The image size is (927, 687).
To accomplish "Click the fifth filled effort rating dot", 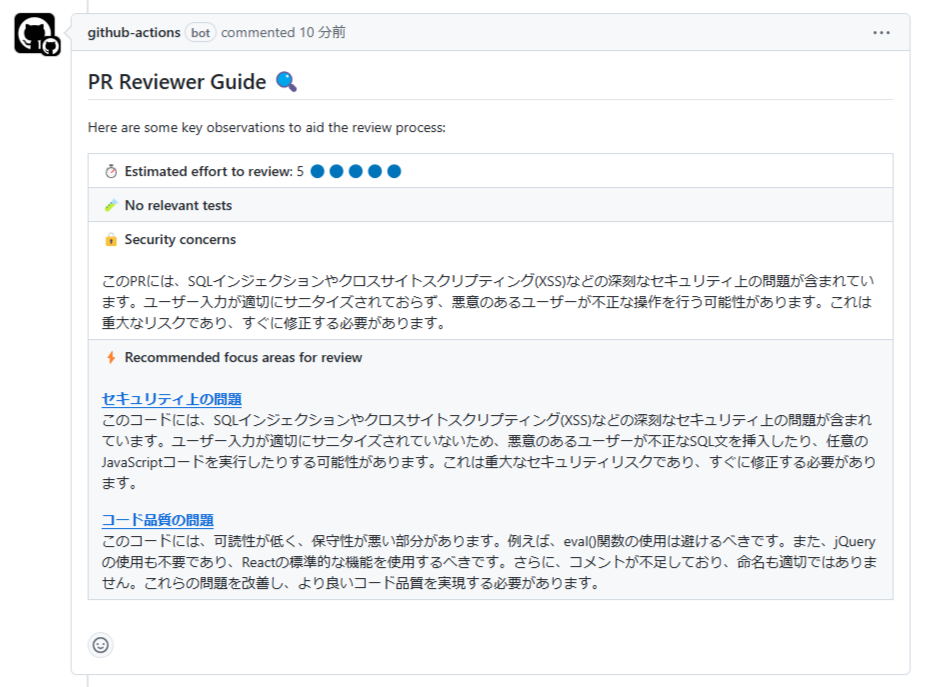I will click(x=395, y=170).
